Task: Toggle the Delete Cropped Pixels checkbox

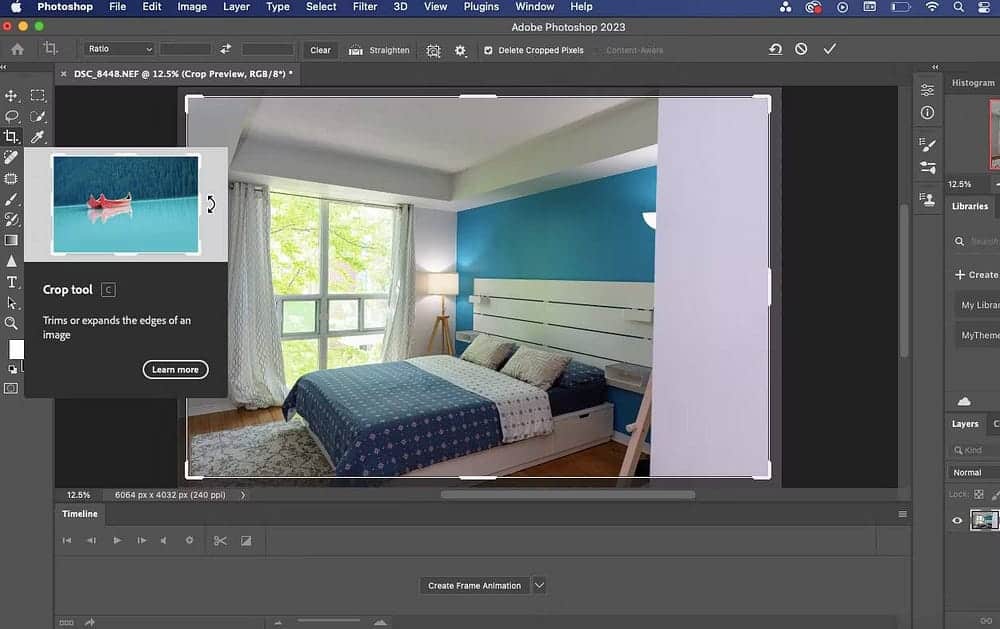Action: coord(488,50)
